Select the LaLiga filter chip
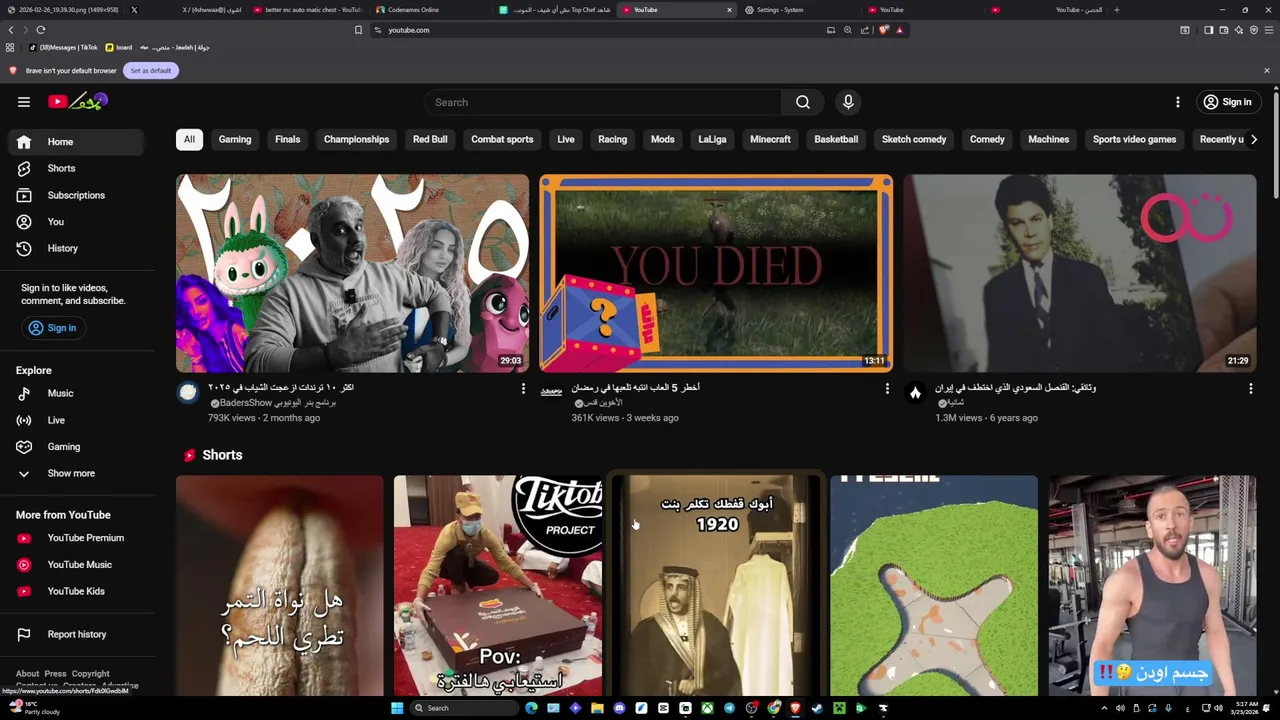The image size is (1280, 720). point(712,139)
